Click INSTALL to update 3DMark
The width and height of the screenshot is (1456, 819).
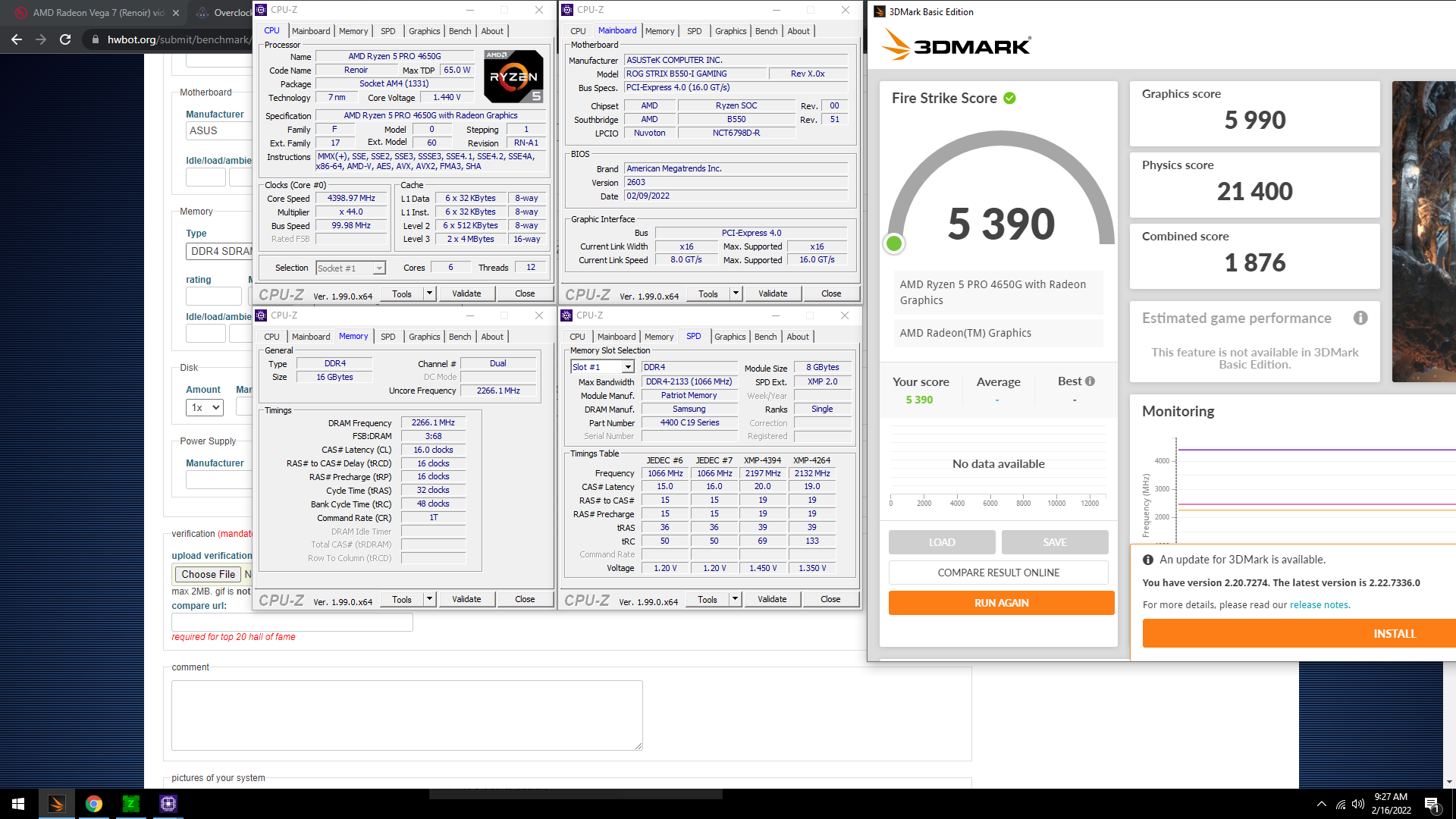[1299, 633]
